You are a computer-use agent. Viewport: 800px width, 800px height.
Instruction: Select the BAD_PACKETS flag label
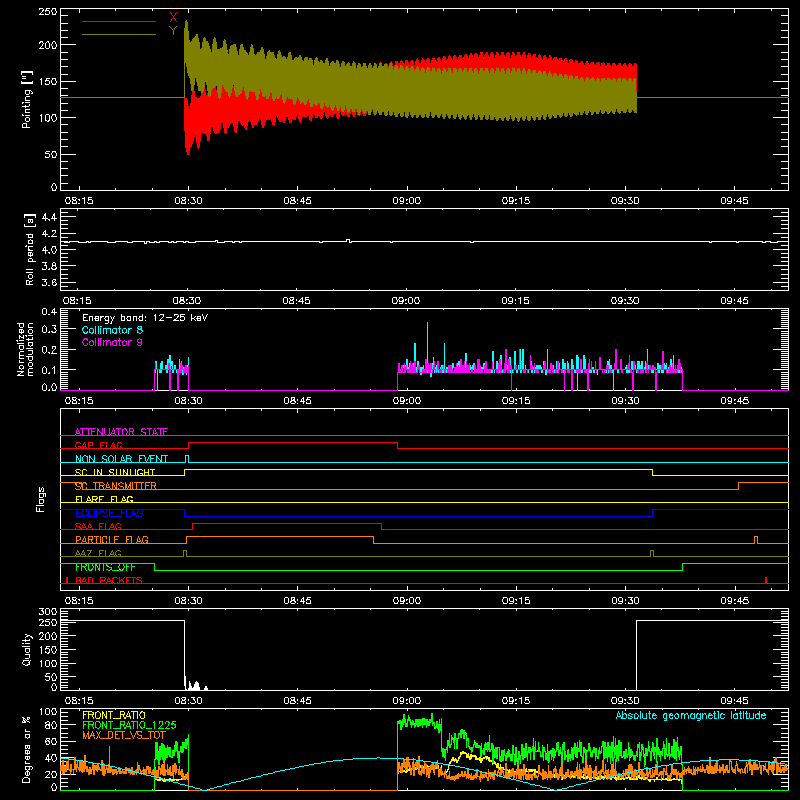pos(109,580)
